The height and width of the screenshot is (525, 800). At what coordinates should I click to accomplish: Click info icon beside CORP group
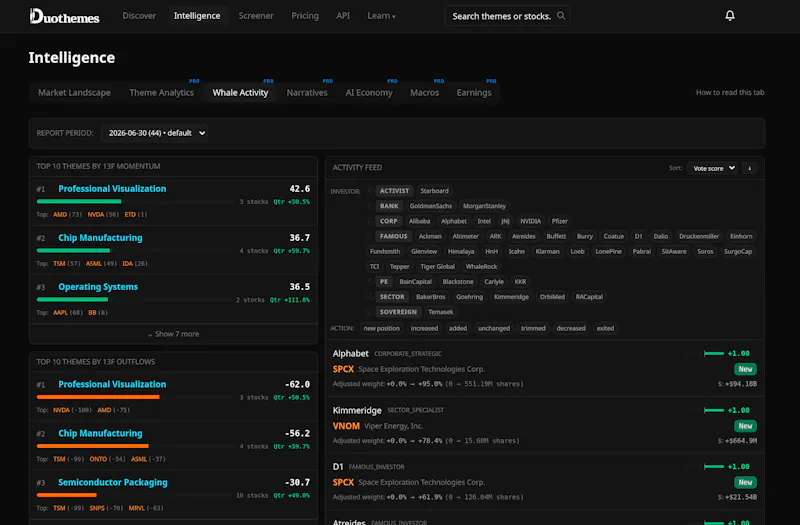point(370,221)
